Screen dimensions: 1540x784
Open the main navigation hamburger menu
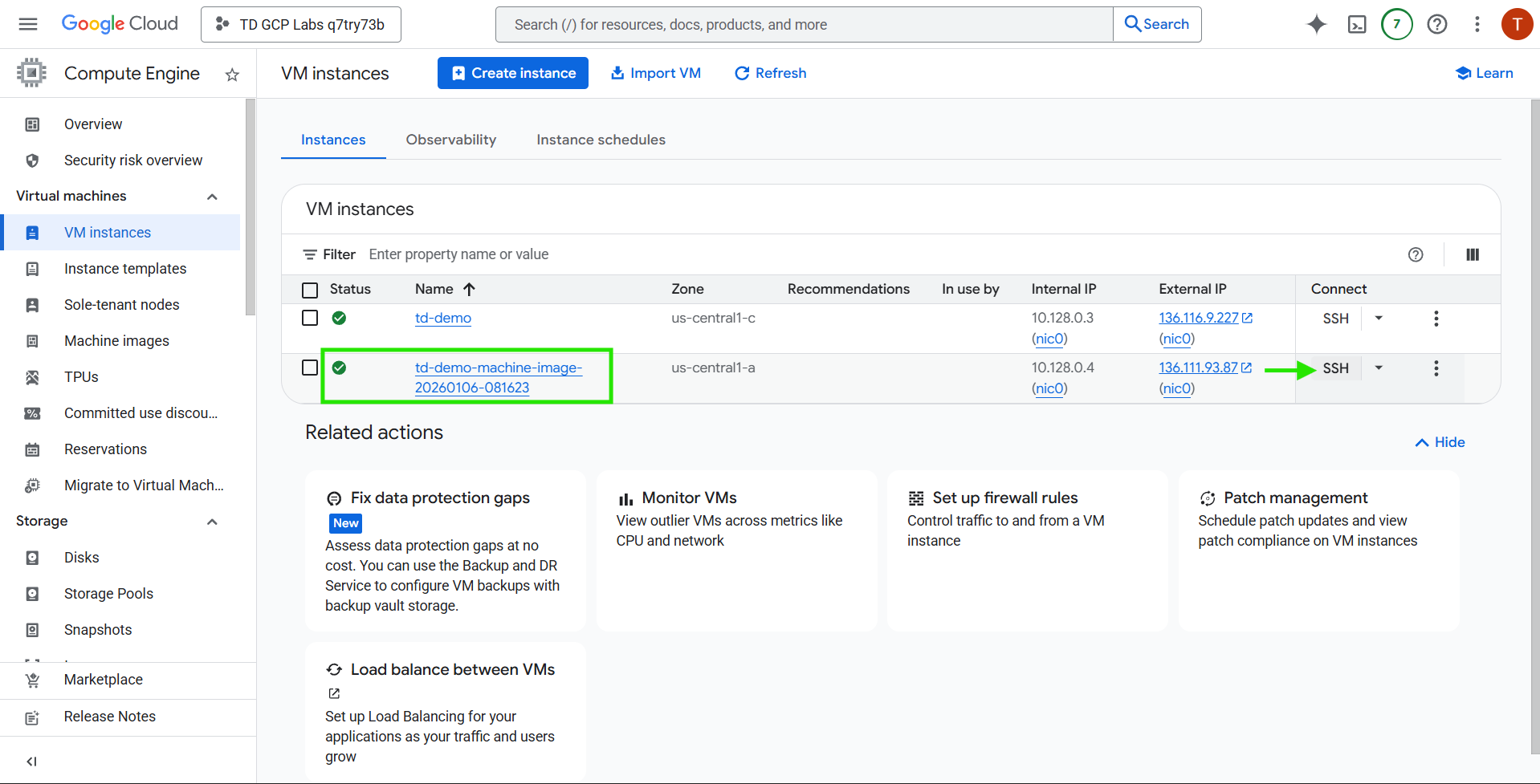(28, 24)
